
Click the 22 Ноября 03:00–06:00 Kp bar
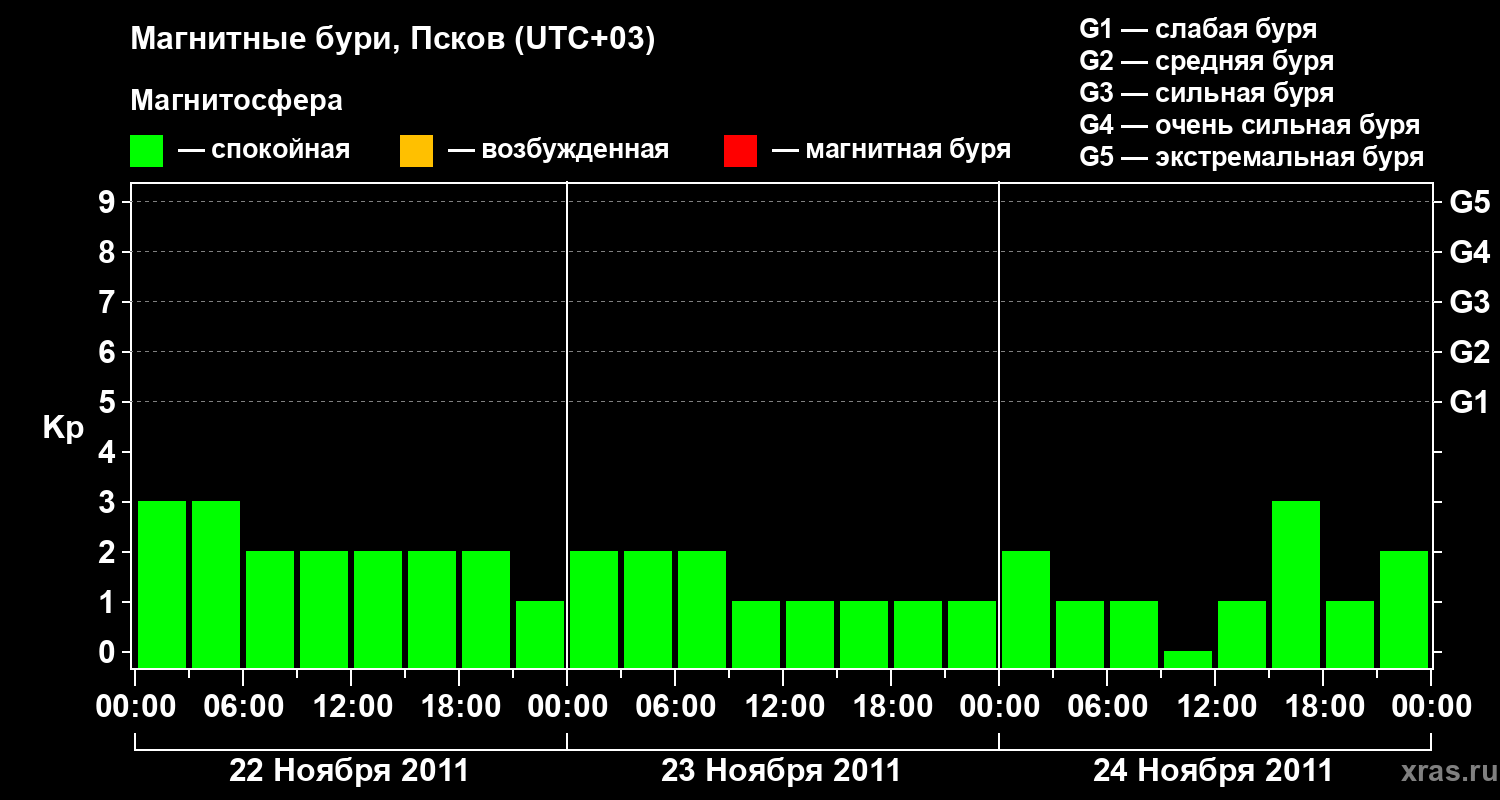tap(216, 584)
